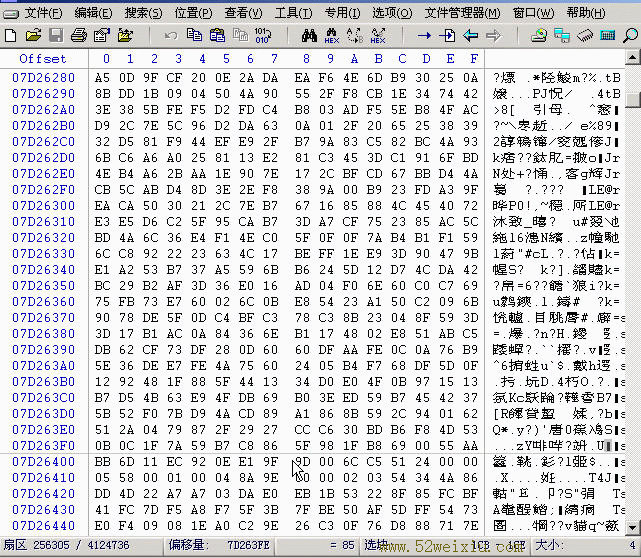Click the scrollbar down arrow
Viewport: 641px width, 558px height.
point(633,528)
